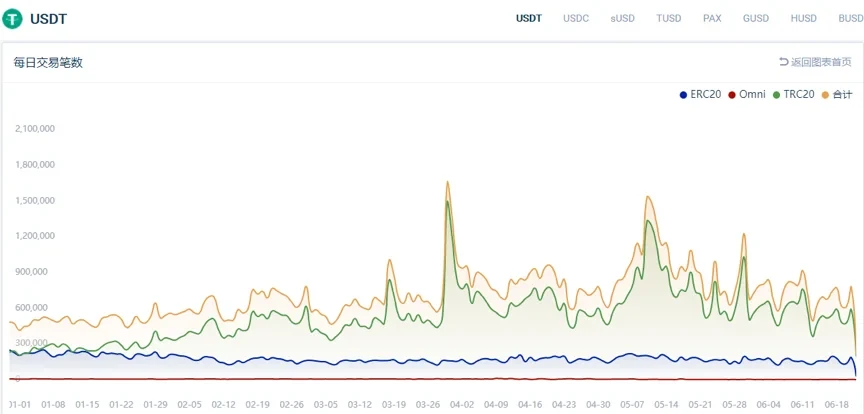This screenshot has width=864, height=414.
Task: Toggle the 合计 total series in the legend
Action: 842,94
